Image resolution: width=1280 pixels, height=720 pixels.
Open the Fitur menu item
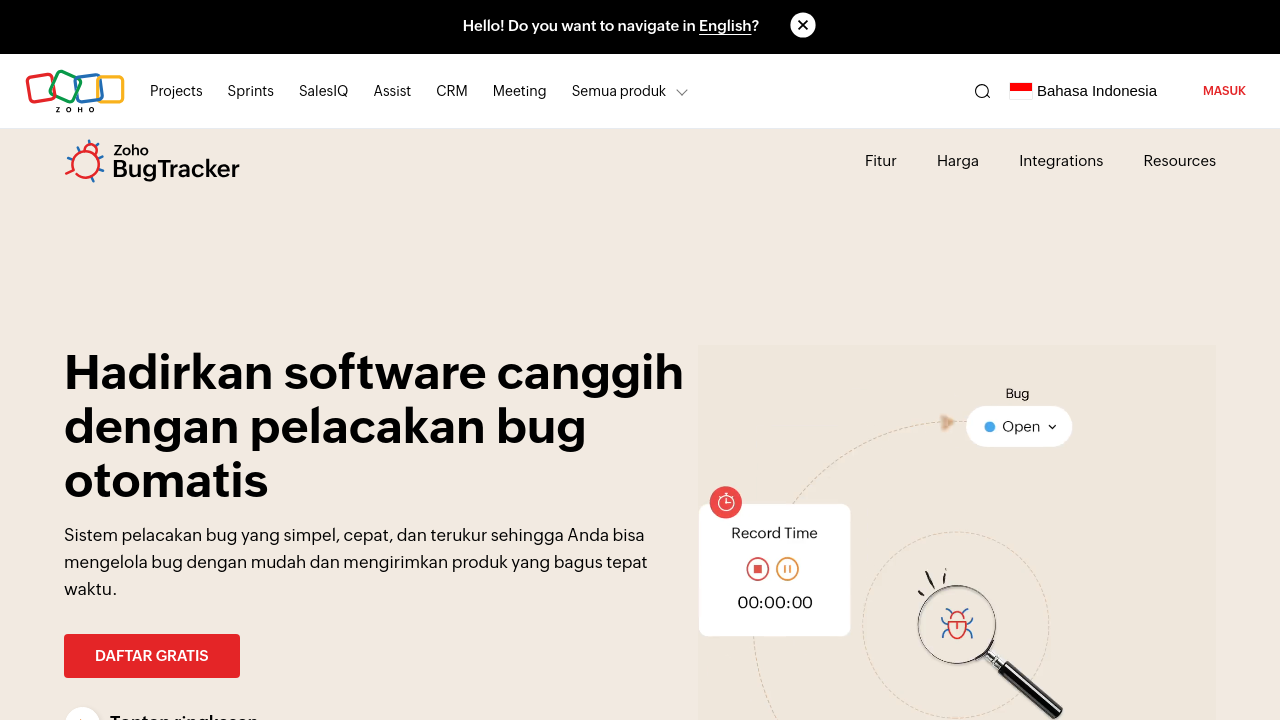point(880,161)
